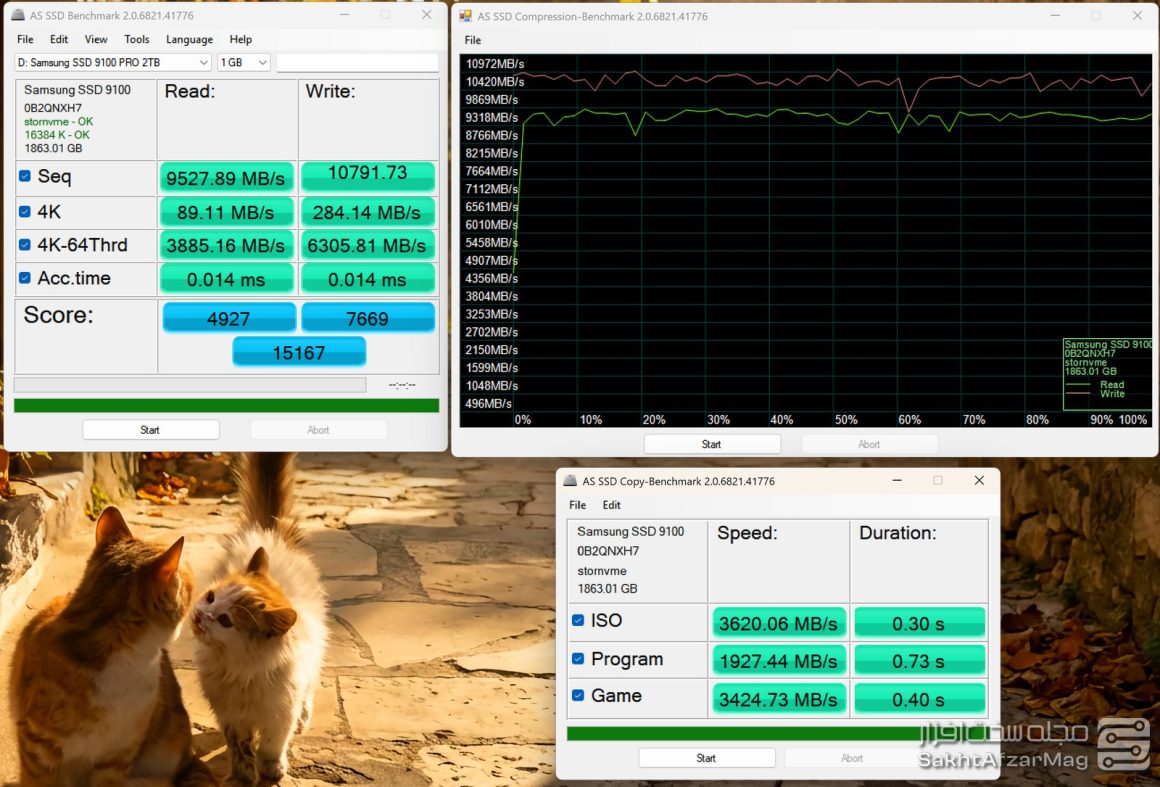Click the empty text field beside 1 GB dropdown
The height and width of the screenshot is (787, 1160).
[x=357, y=62]
